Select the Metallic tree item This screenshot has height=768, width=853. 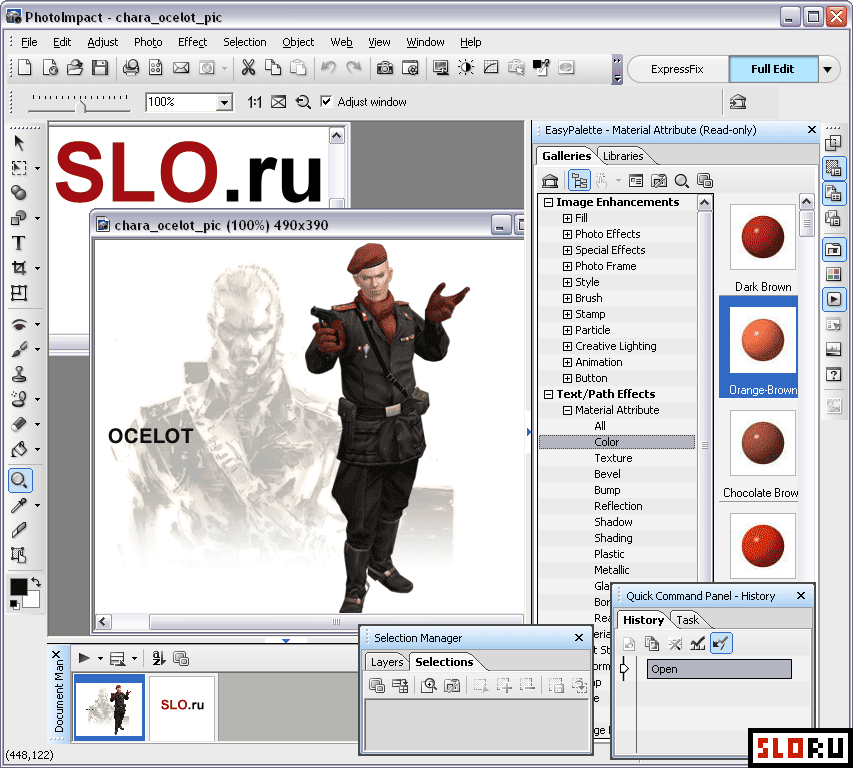click(x=611, y=570)
